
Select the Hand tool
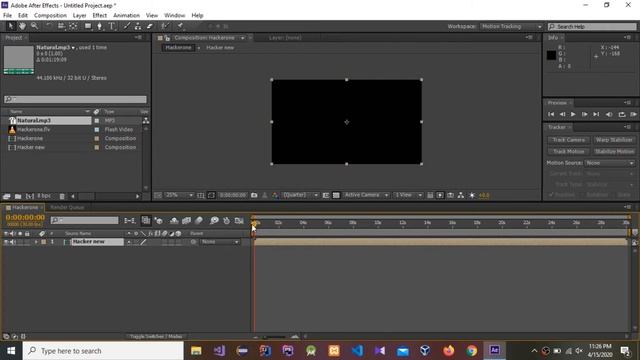pyautogui.click(x=22, y=26)
